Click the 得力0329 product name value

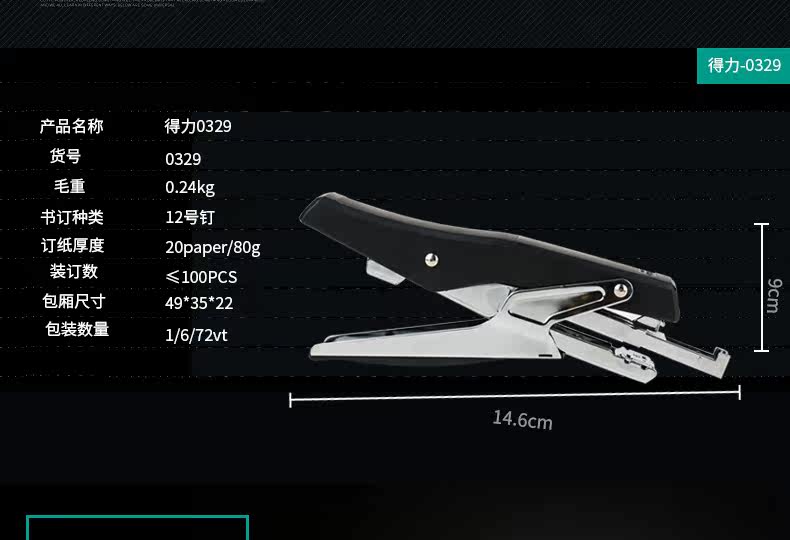pyautogui.click(x=198, y=126)
